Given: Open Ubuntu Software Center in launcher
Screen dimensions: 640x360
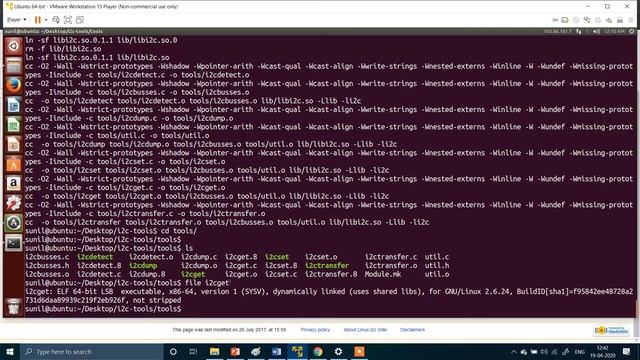Looking at the screenshot, I should (13, 164).
